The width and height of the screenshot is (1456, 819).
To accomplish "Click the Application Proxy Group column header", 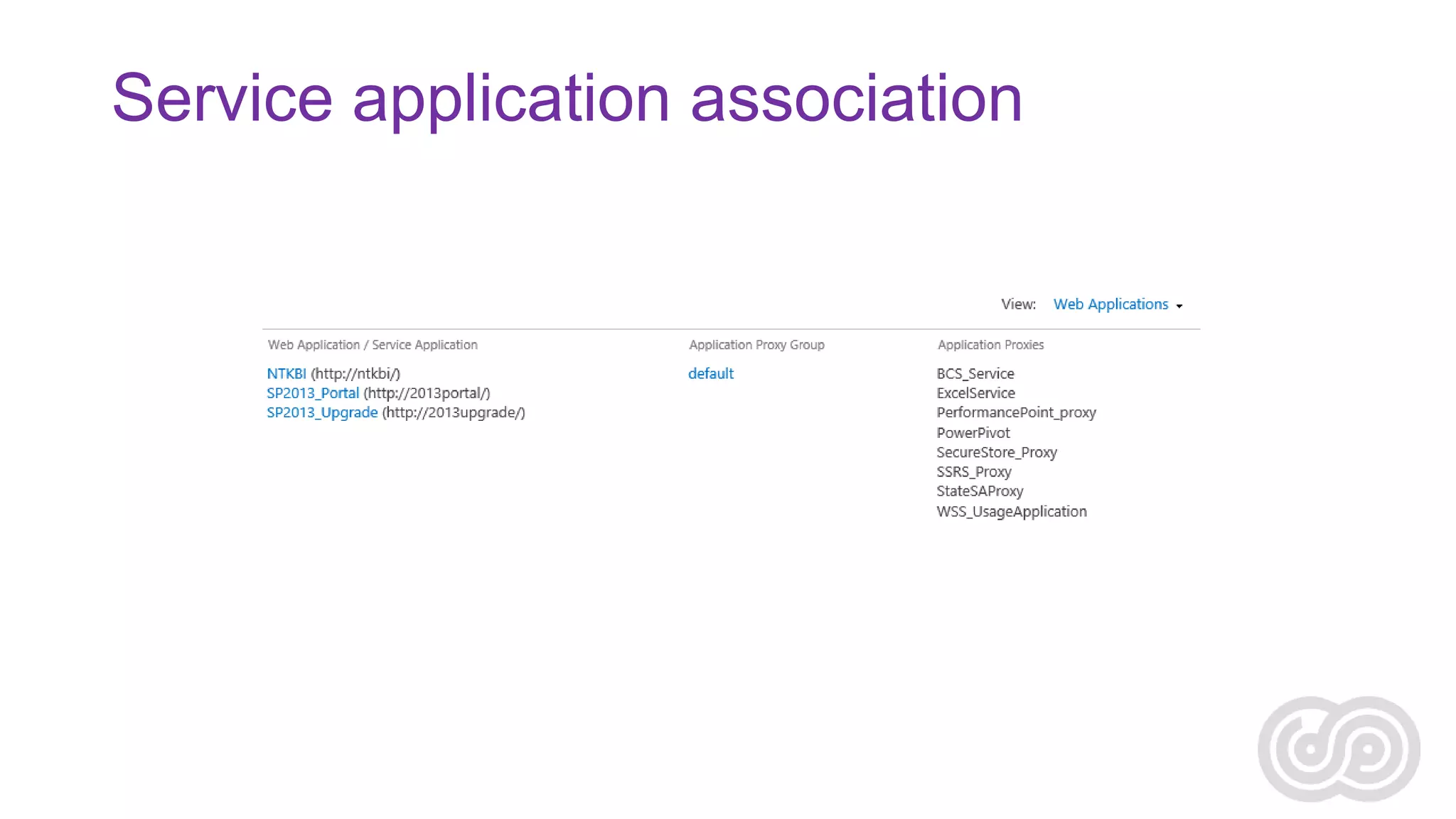I will [x=756, y=345].
